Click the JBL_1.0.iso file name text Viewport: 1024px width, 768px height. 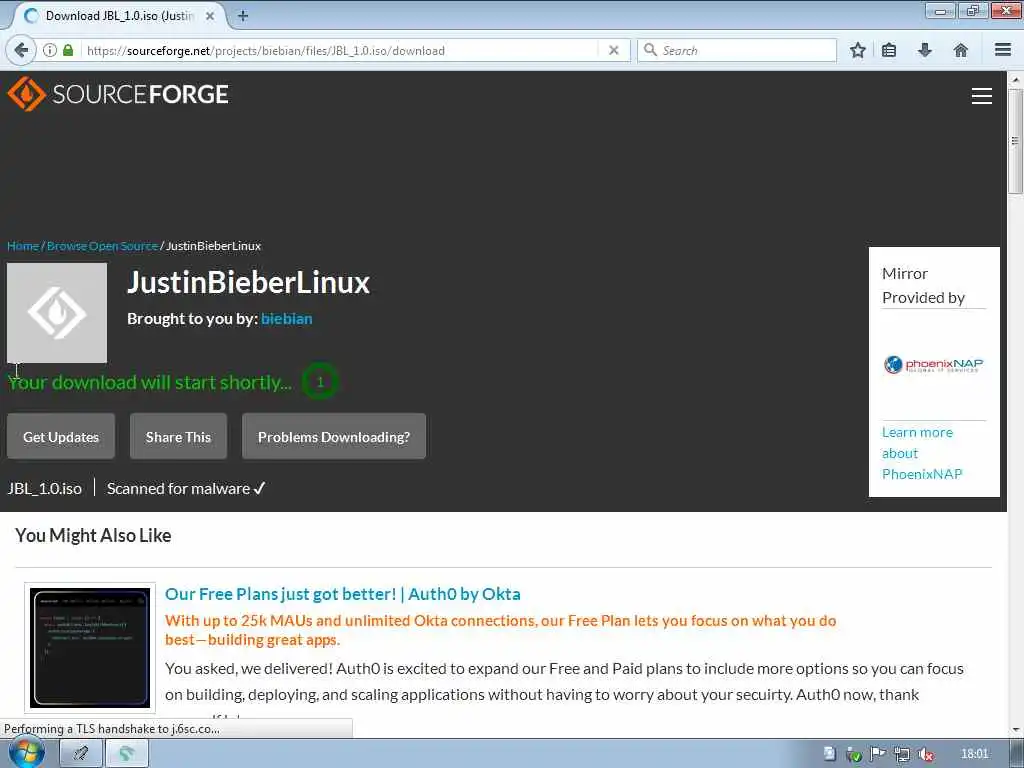click(x=44, y=488)
